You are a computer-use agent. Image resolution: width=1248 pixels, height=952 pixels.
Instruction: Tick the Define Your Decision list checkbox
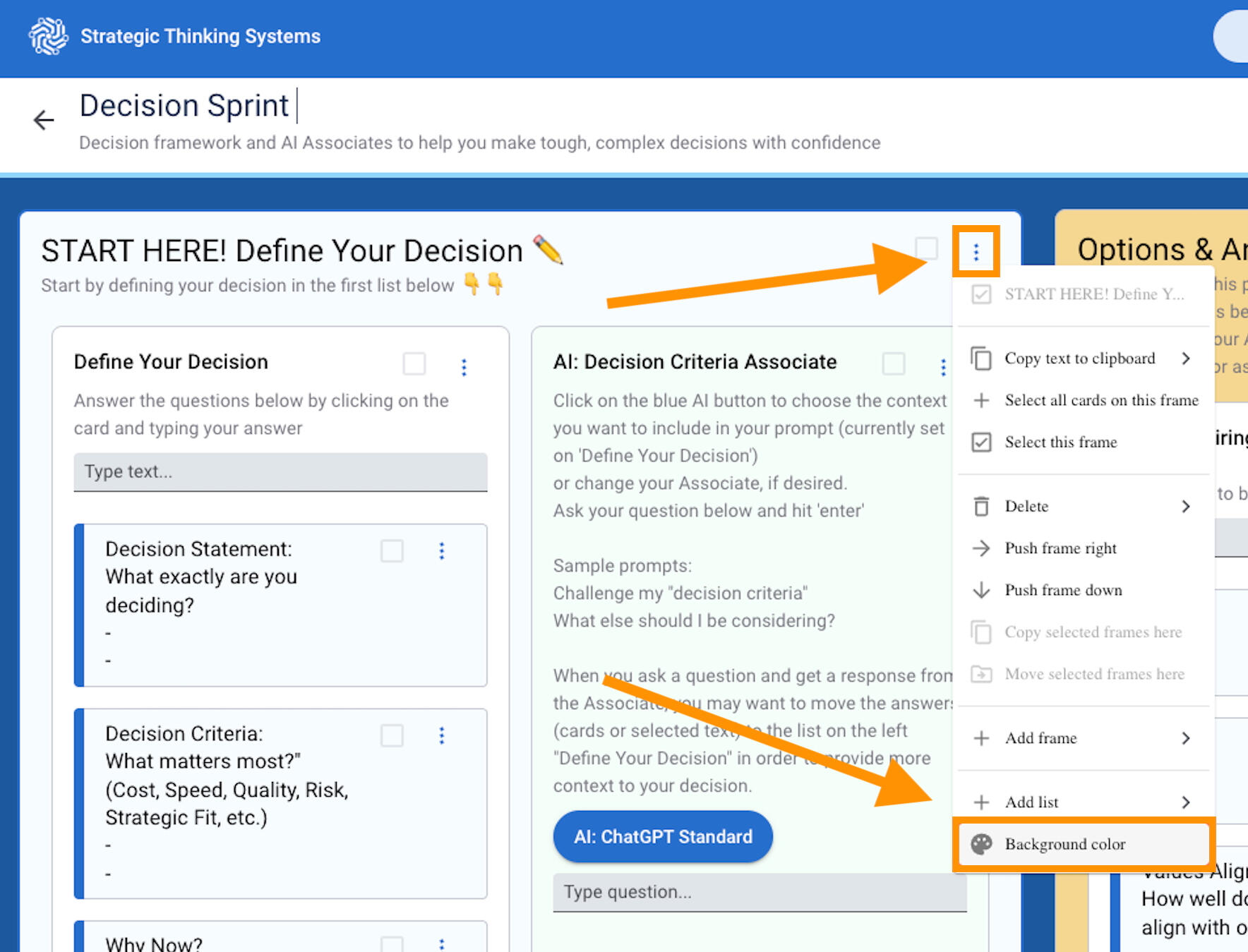click(414, 364)
